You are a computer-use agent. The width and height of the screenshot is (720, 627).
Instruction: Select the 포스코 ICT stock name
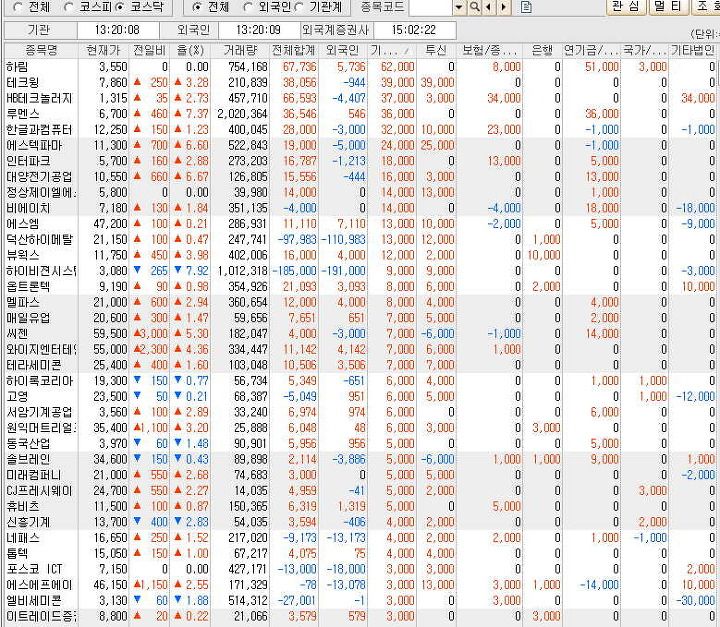point(34,569)
